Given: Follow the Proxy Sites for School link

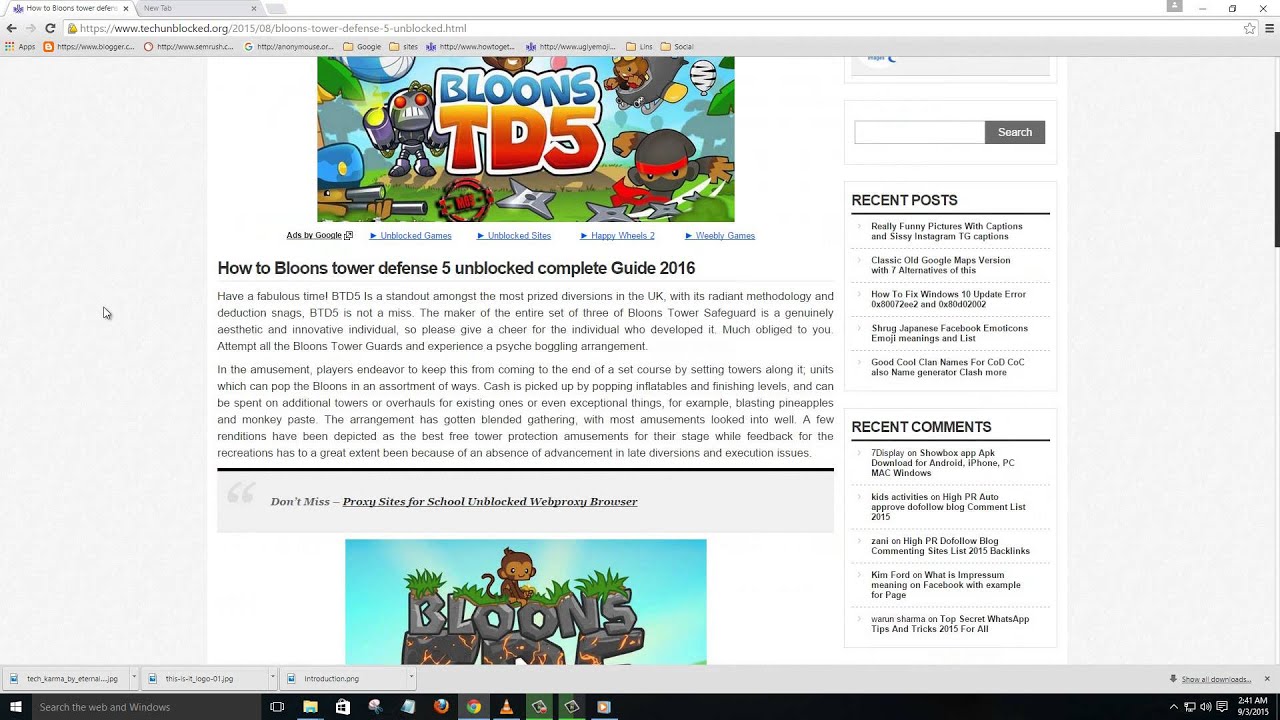Looking at the screenshot, I should [x=490, y=502].
